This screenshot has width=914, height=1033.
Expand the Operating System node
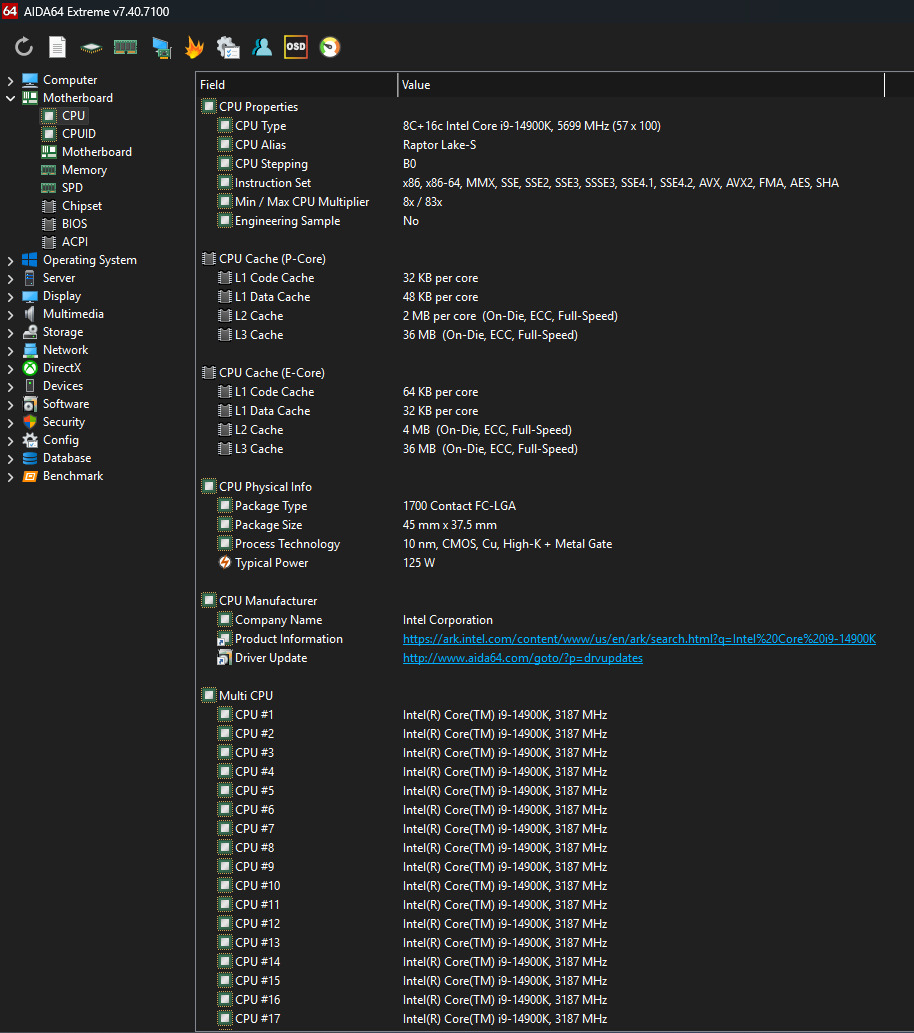pos(10,261)
